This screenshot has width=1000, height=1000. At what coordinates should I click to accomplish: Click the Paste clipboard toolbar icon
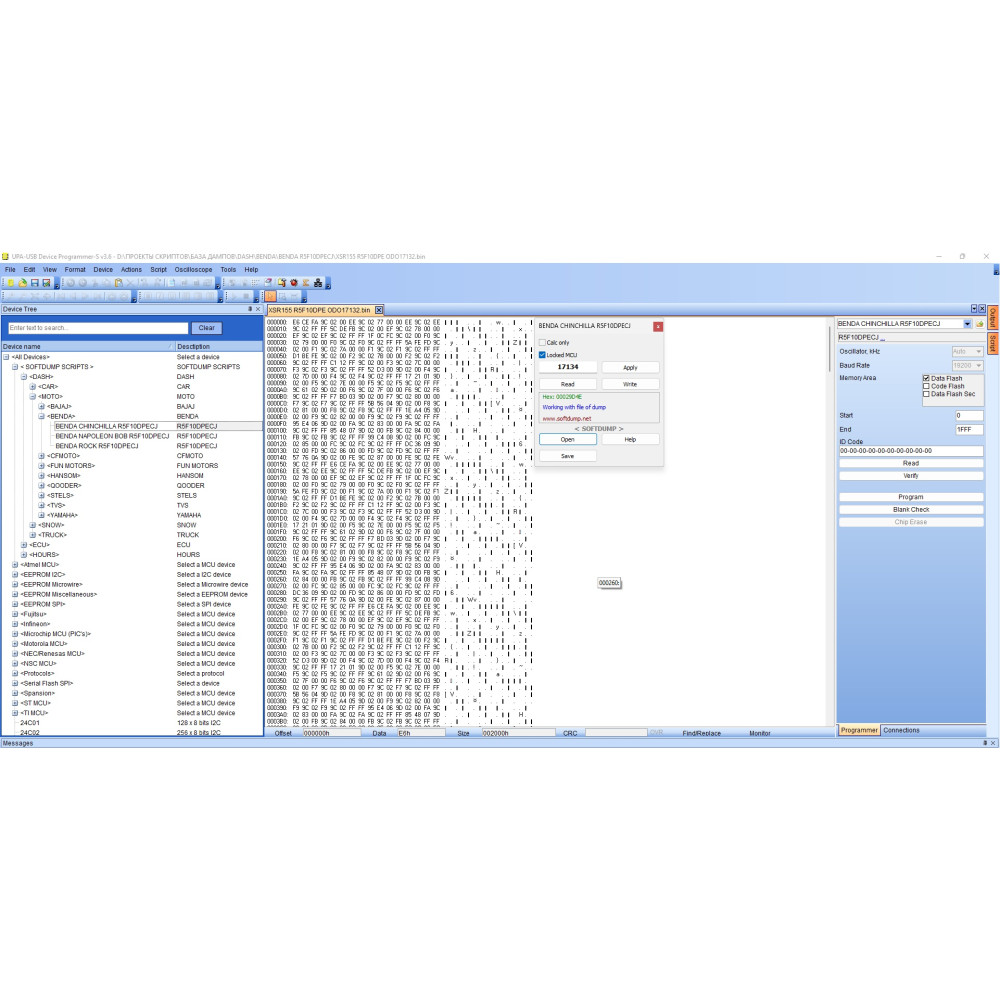[x=119, y=283]
